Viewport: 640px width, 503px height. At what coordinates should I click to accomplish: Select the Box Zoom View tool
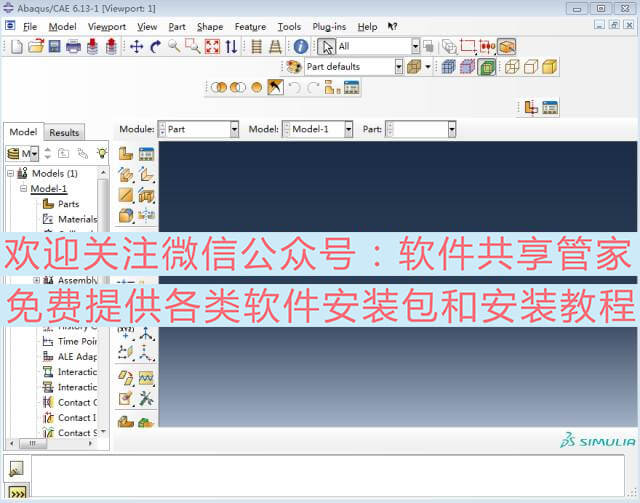(x=193, y=47)
